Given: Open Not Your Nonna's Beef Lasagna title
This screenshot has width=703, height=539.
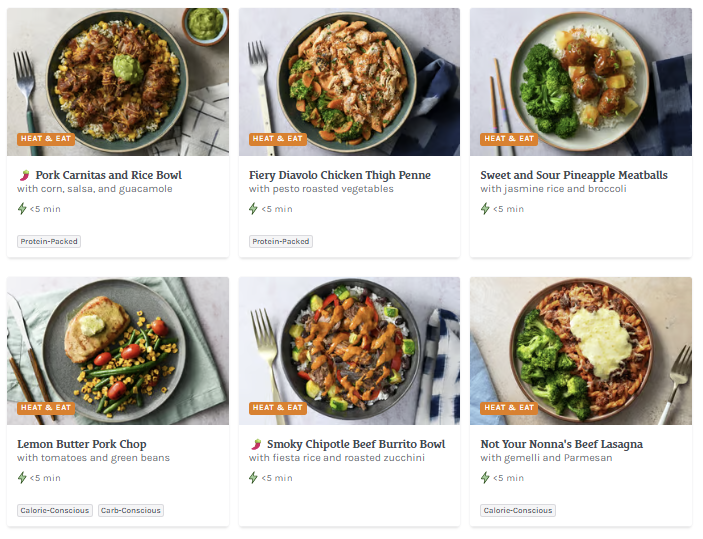Looking at the screenshot, I should point(561,444).
